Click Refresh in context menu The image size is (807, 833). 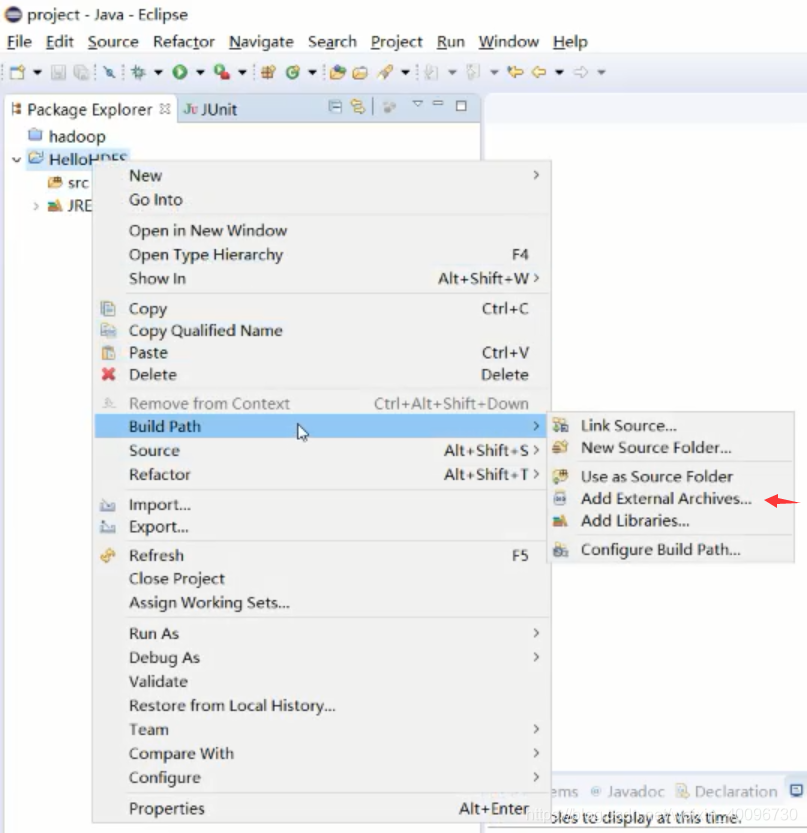(321, 556)
